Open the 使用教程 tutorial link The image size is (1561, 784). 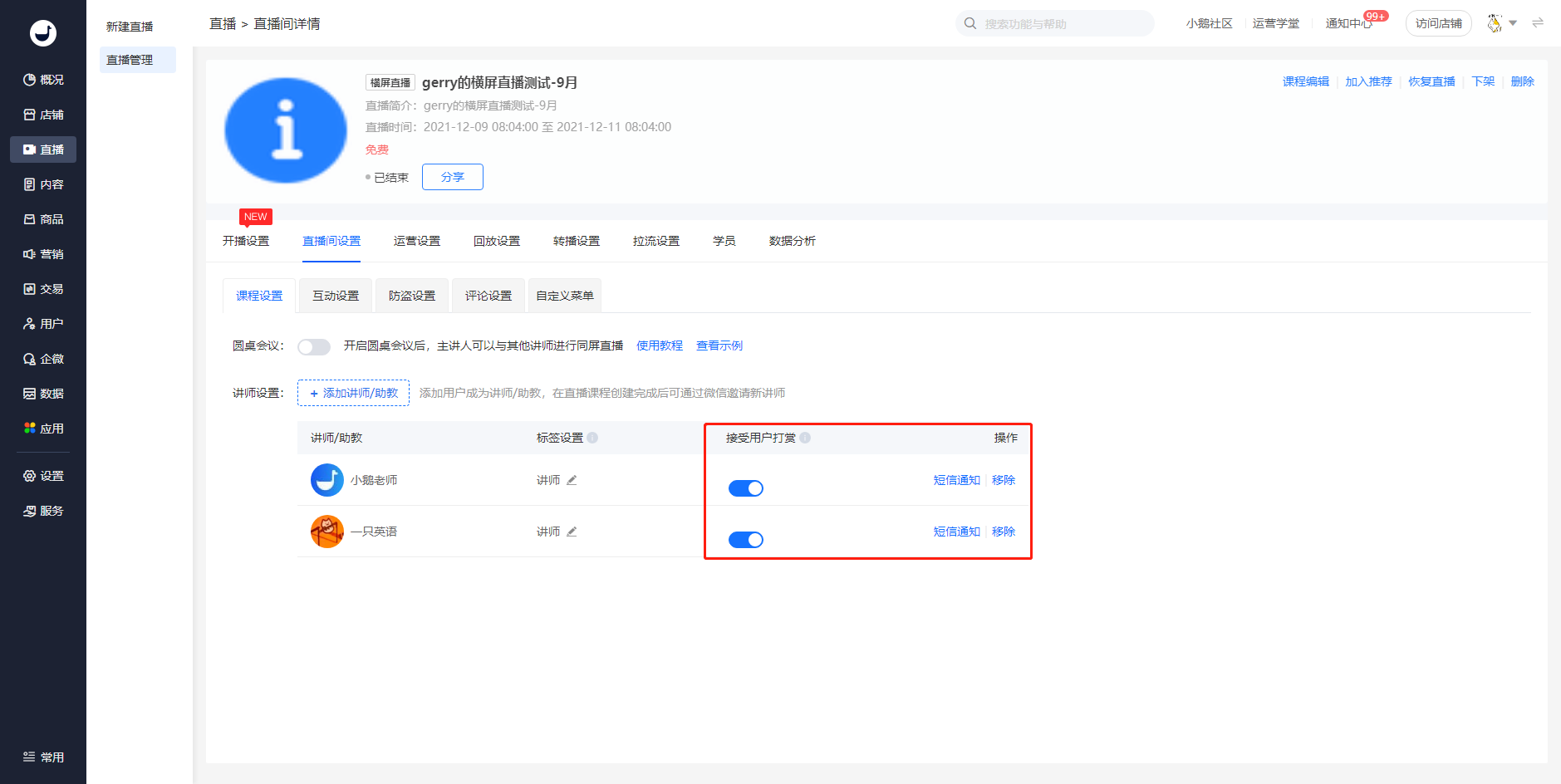pyautogui.click(x=660, y=345)
